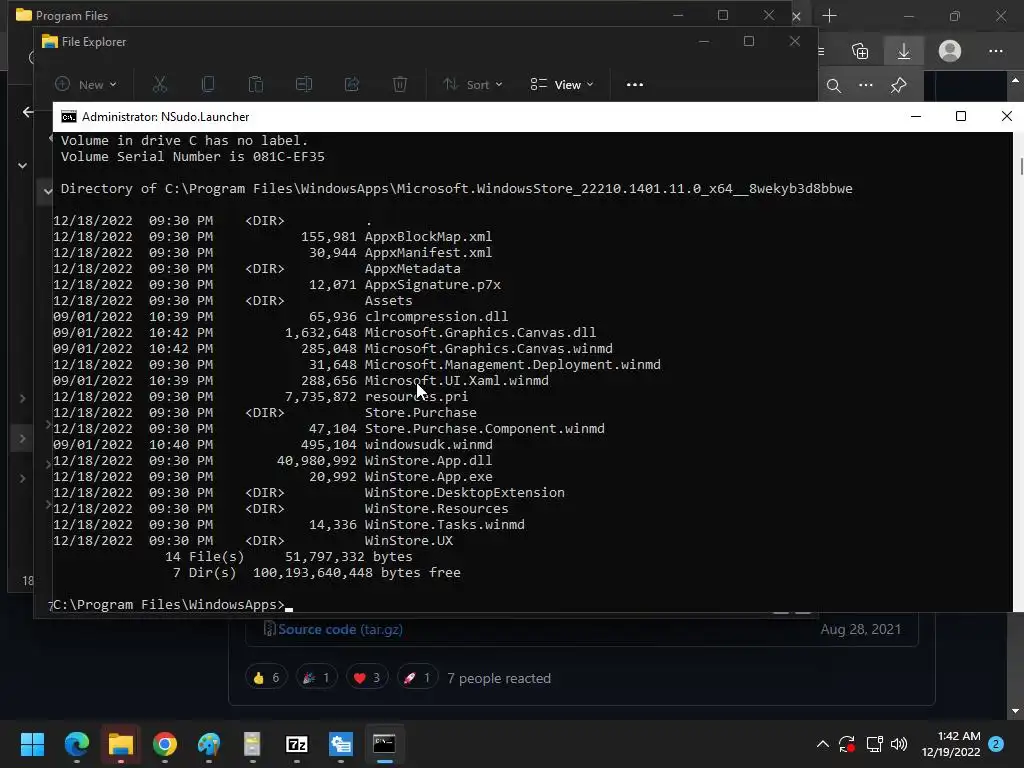Open the Source code (tar.gz) link
This screenshot has height=768, width=1024.
340,629
